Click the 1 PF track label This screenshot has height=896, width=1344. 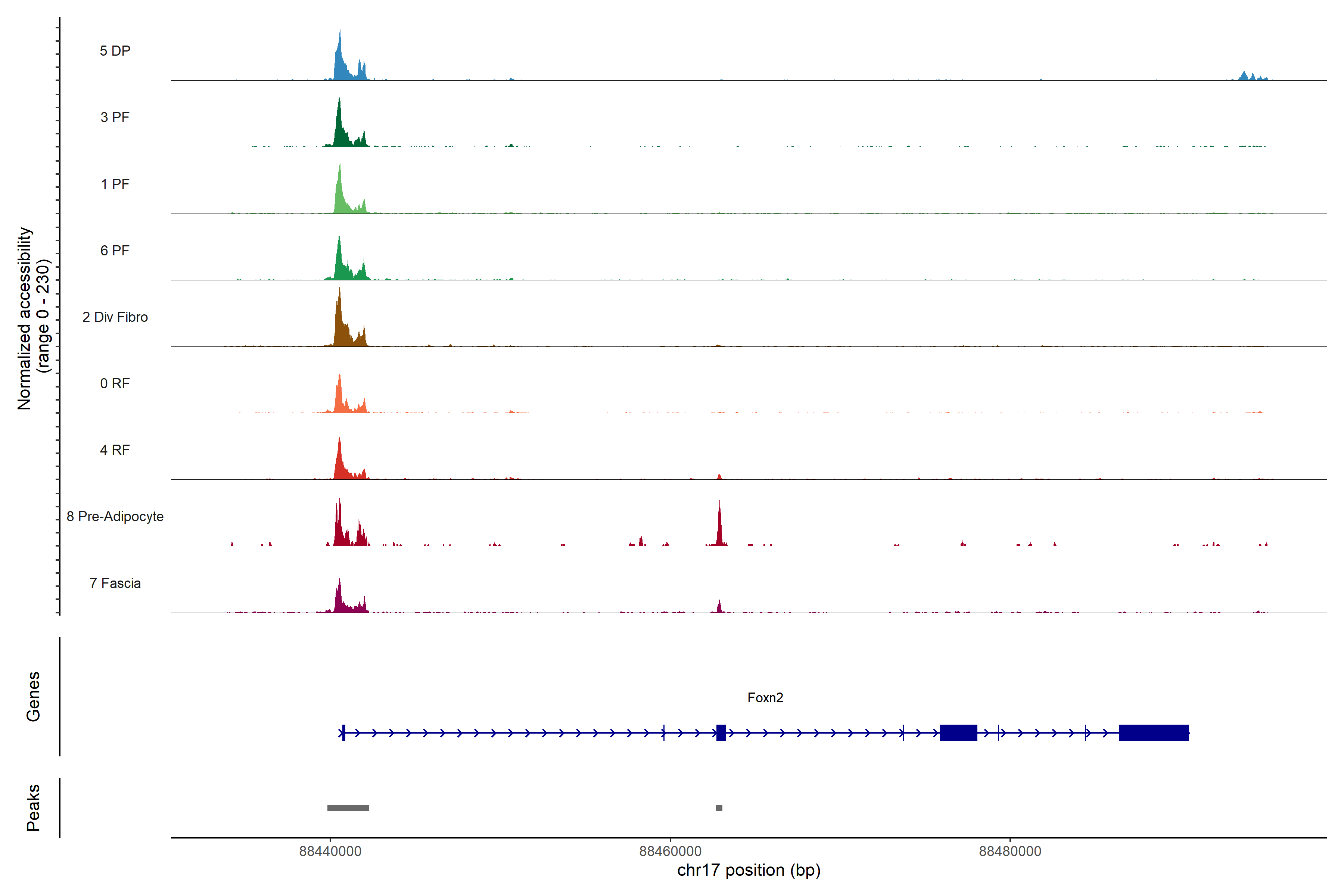115,184
